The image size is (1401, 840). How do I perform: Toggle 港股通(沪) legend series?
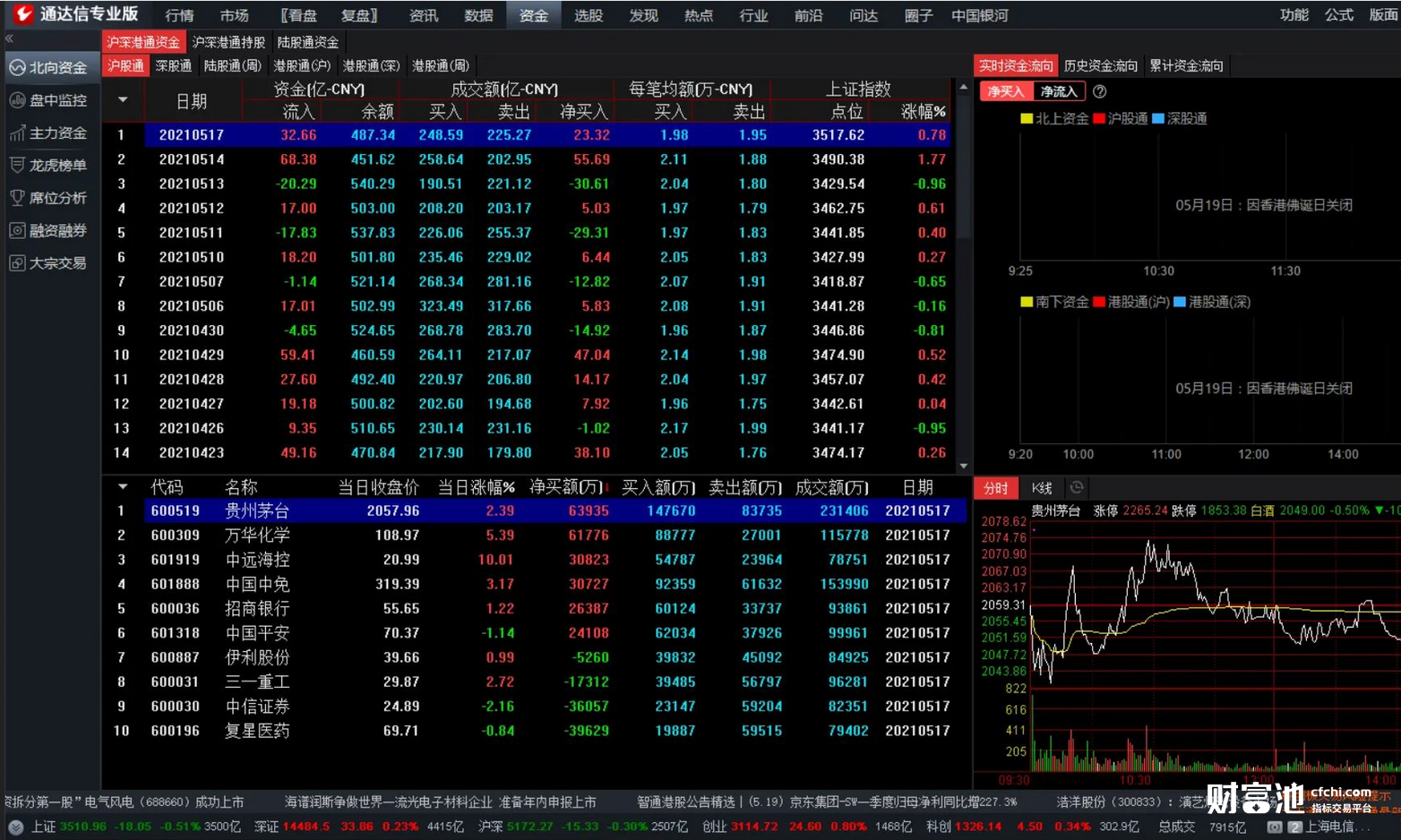[1131, 302]
